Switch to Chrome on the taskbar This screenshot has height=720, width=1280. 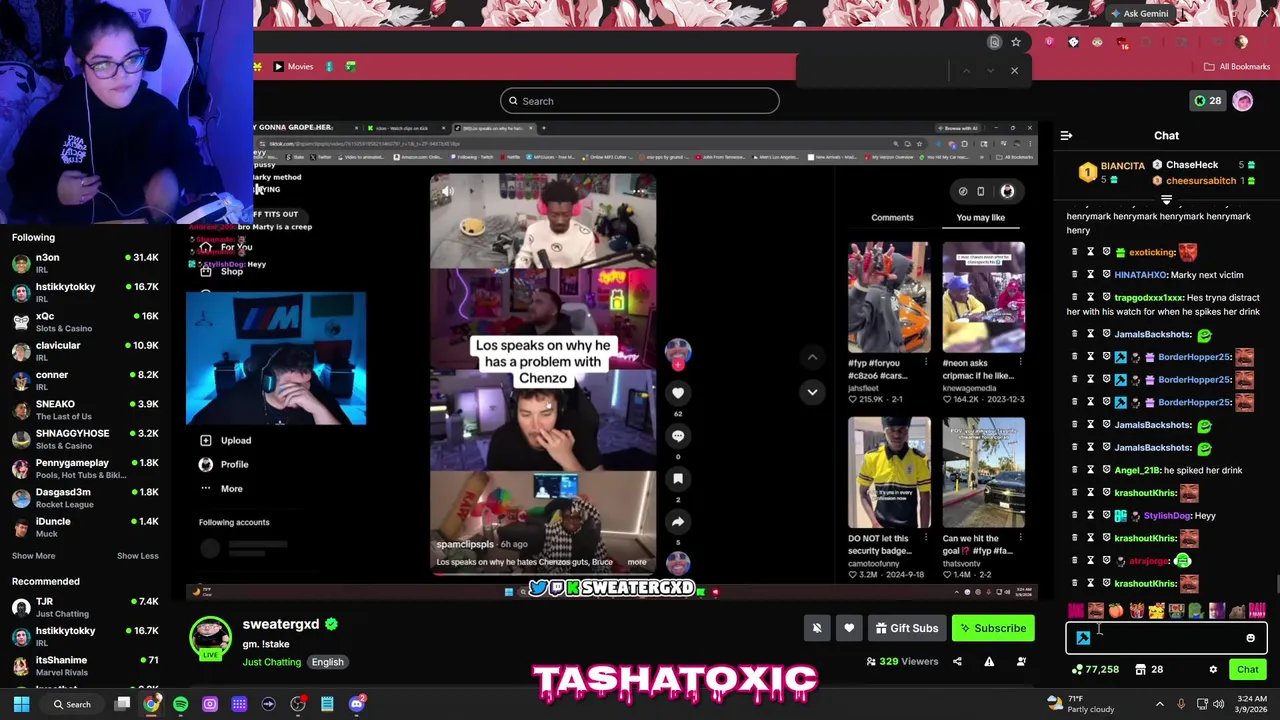tap(151, 704)
